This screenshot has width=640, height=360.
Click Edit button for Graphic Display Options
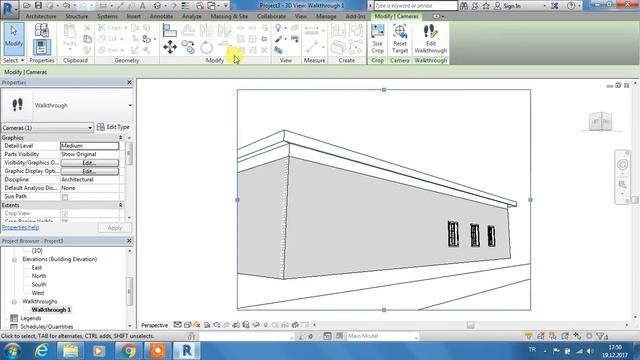coord(89,171)
